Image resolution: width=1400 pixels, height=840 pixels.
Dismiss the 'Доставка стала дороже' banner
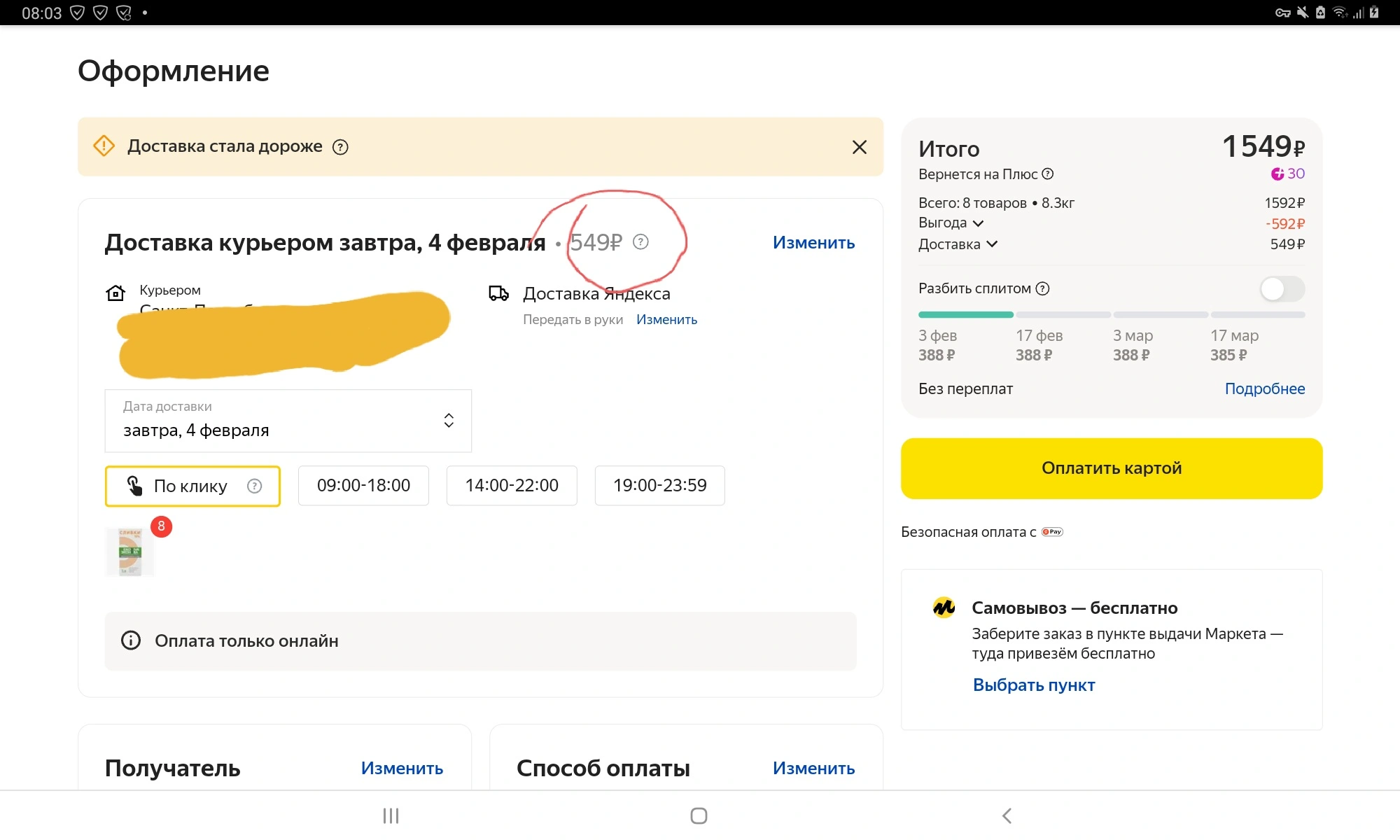point(860,147)
